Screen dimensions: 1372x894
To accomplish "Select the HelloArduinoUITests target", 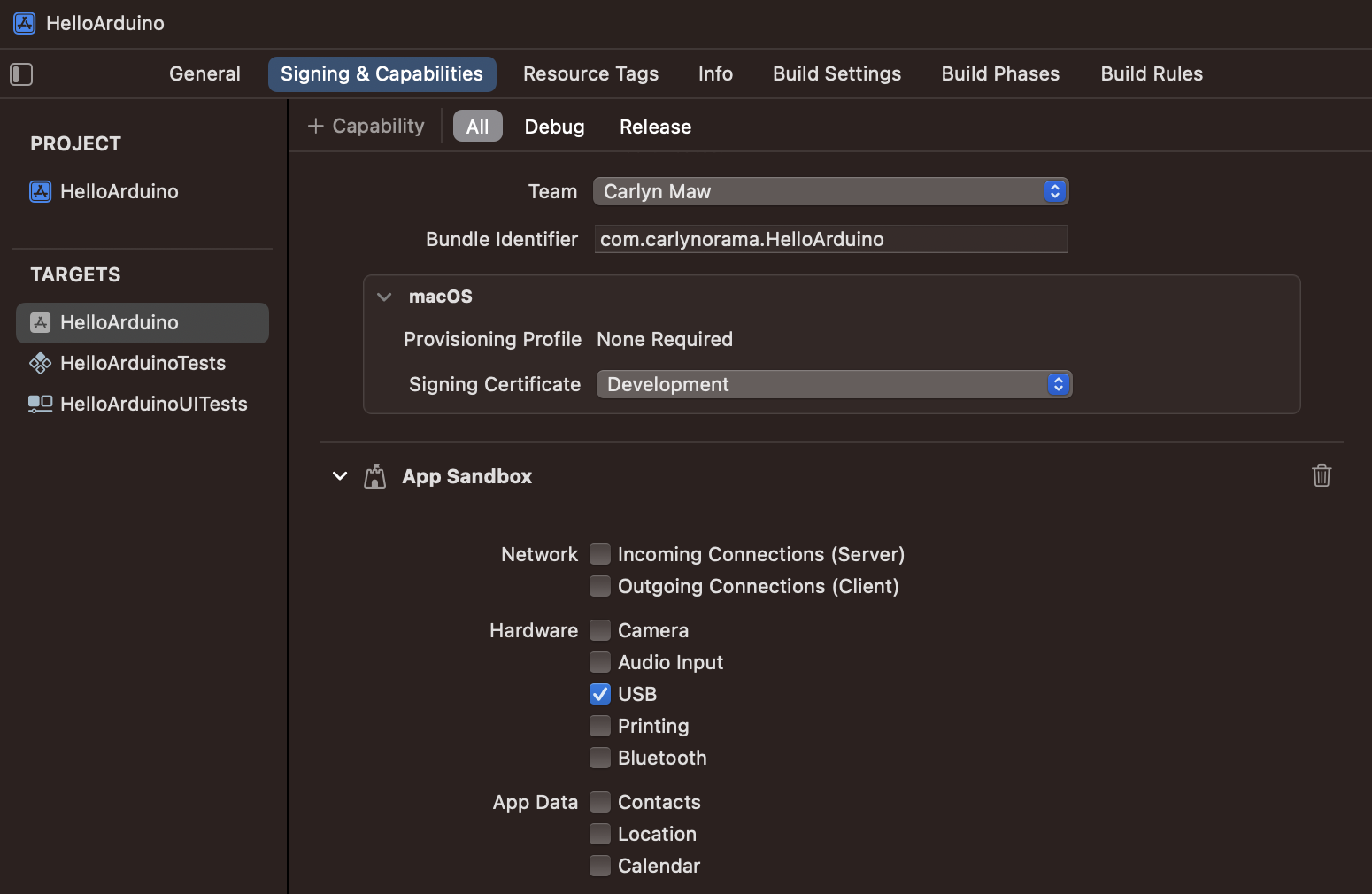I will 138,405.
